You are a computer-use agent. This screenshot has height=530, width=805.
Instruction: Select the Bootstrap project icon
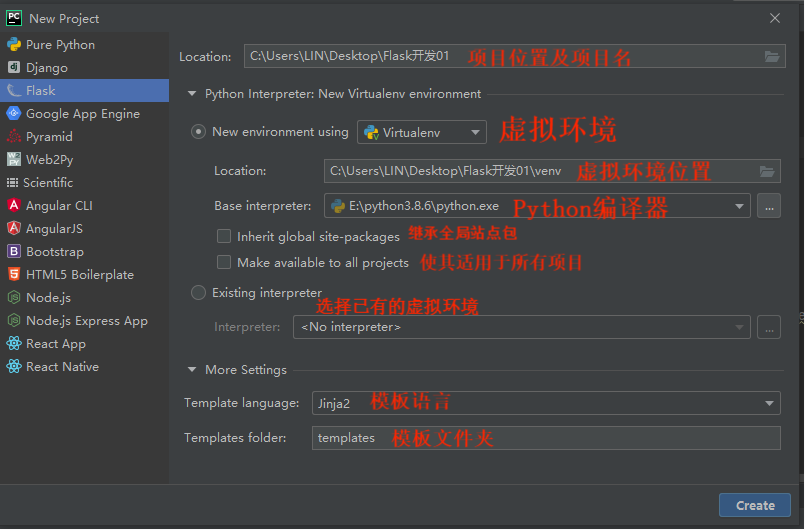[14, 252]
